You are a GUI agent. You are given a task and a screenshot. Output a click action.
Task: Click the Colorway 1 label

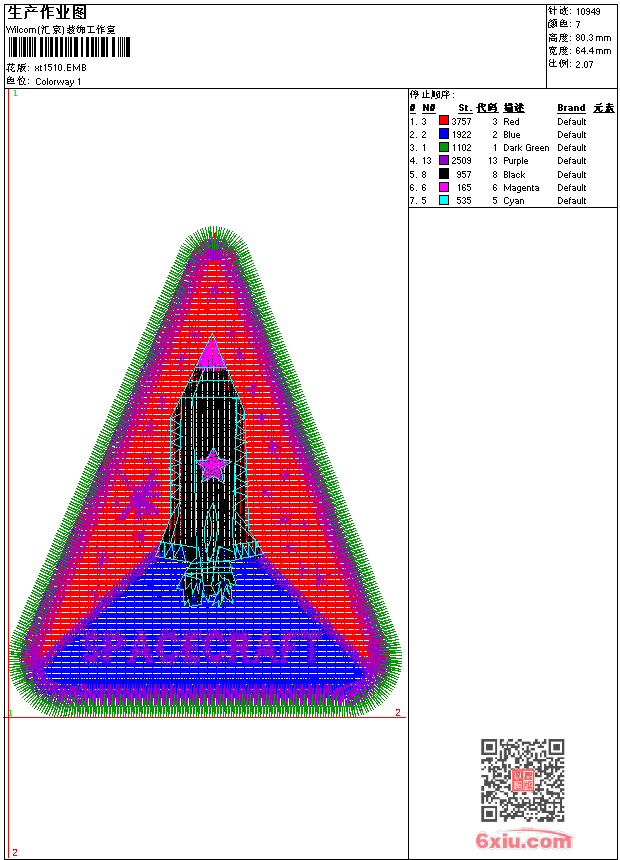(58, 82)
